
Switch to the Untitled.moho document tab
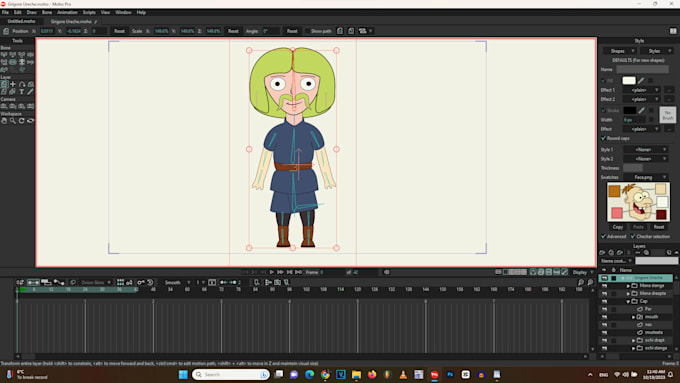pyautogui.click(x=21, y=21)
